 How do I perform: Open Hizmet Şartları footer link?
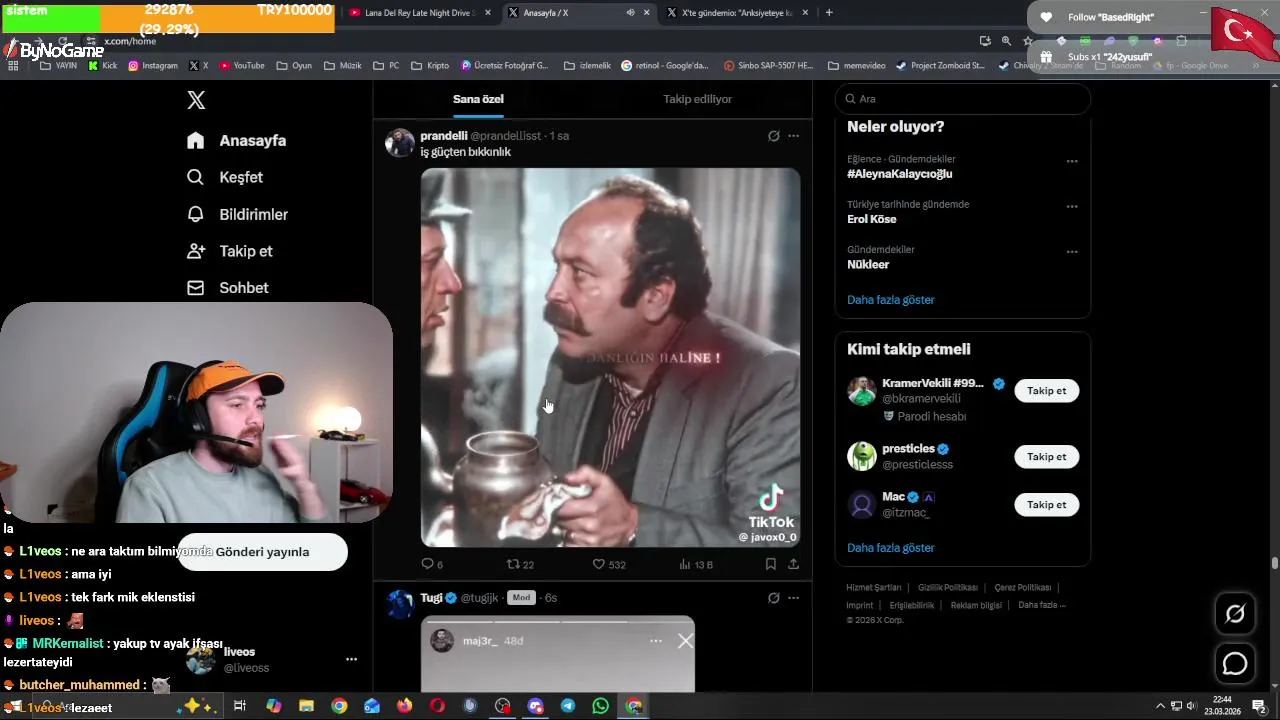(x=873, y=588)
